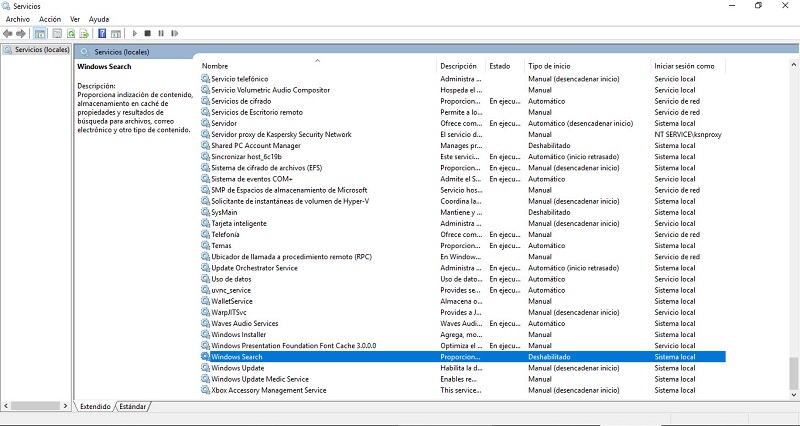Click the gear icon beside SysMain

[205, 212]
